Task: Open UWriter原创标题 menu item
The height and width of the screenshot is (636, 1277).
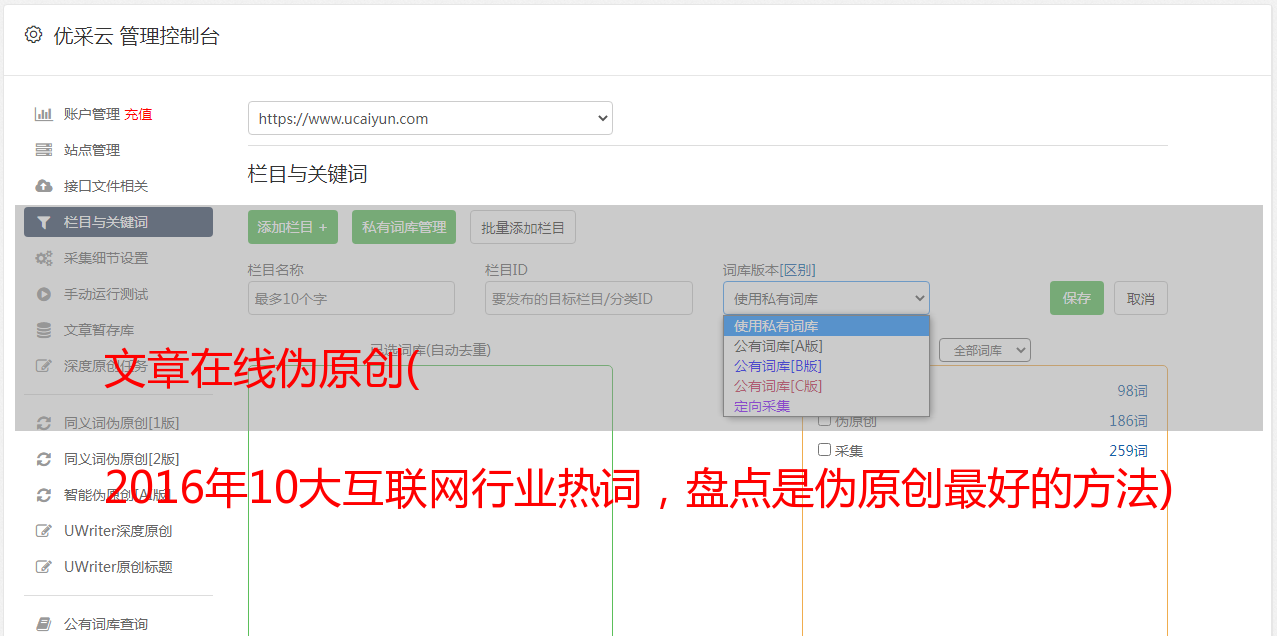Action: [x=118, y=567]
